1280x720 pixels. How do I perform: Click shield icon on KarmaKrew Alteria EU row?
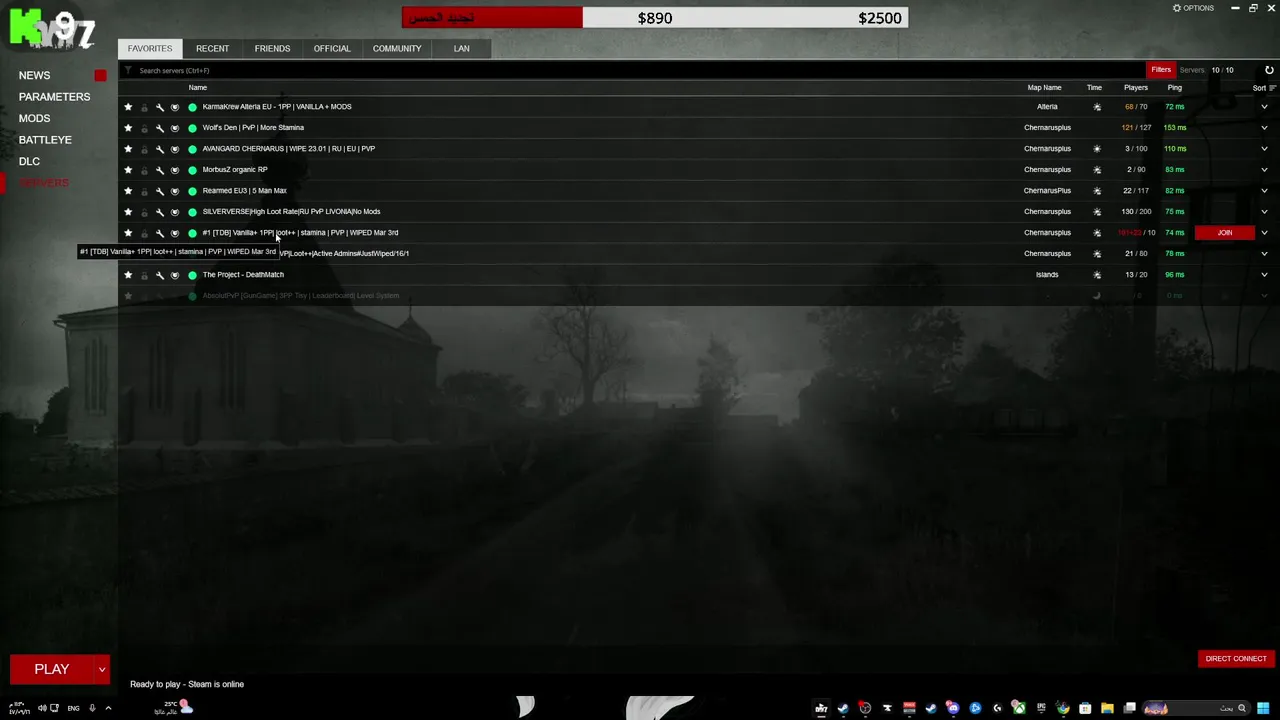click(175, 107)
